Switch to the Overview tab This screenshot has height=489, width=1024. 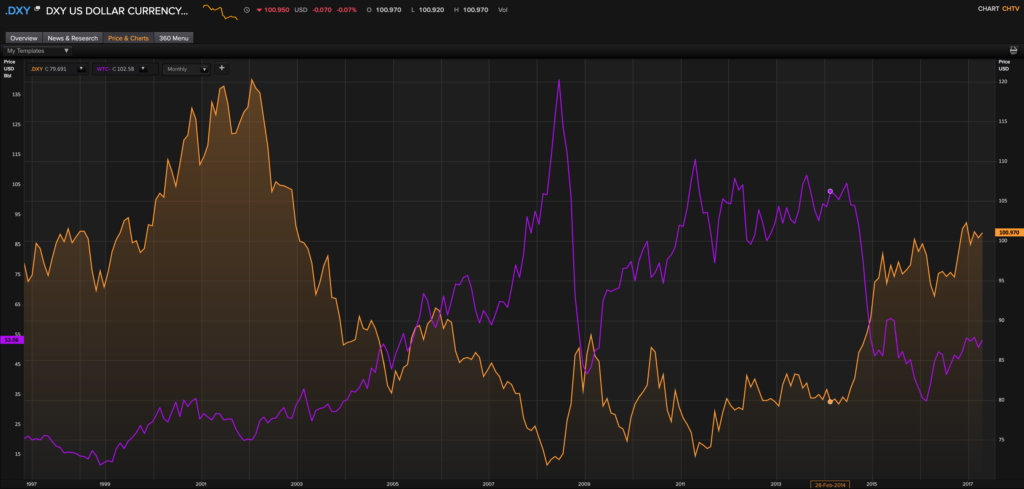(24, 38)
